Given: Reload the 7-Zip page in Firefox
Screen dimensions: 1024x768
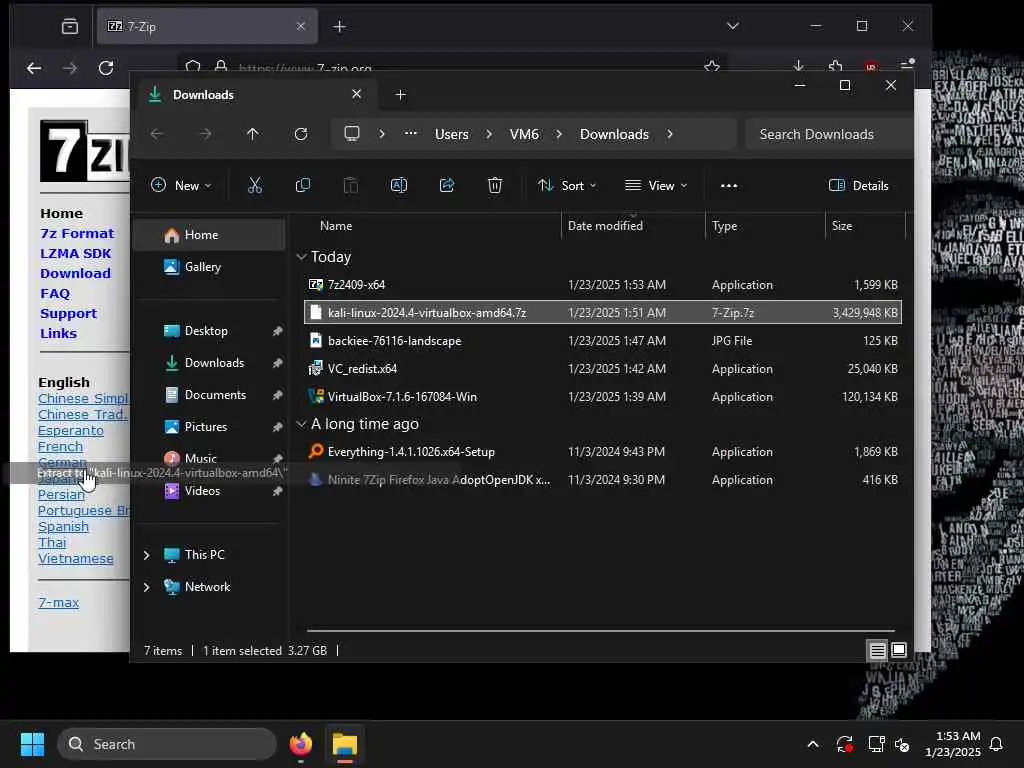Looking at the screenshot, I should click(106, 68).
